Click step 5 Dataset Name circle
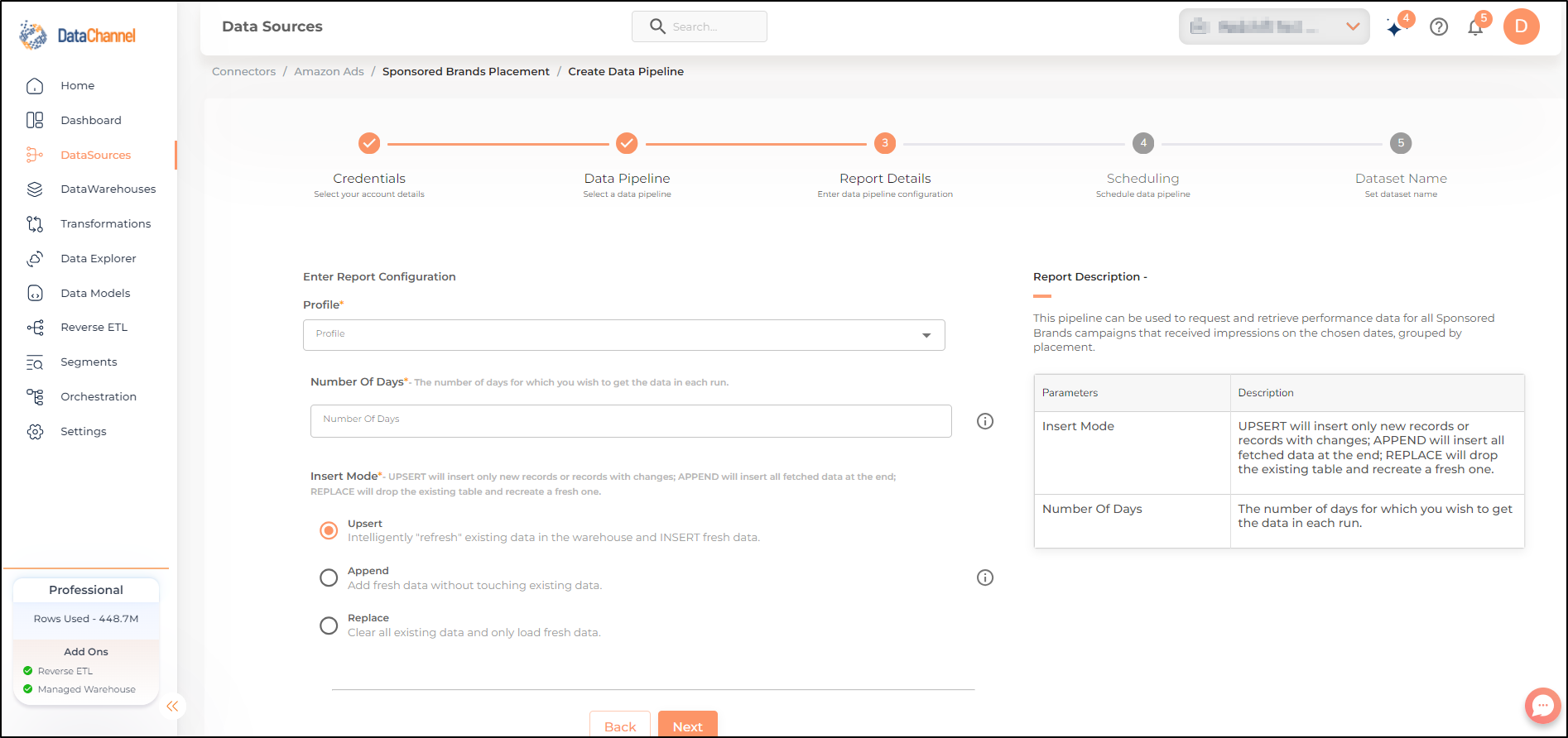 click(x=1401, y=143)
